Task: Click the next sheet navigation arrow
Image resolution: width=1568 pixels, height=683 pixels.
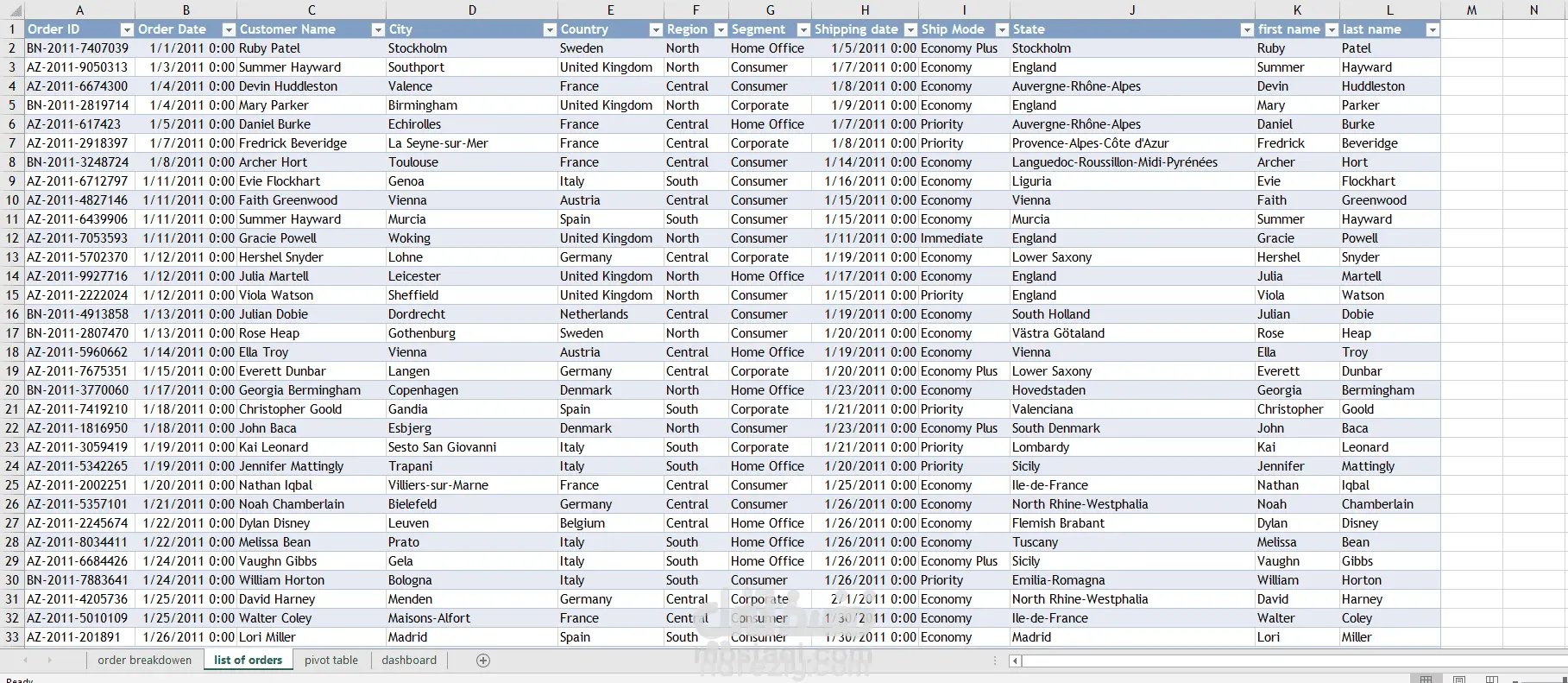Action: pyautogui.click(x=49, y=660)
